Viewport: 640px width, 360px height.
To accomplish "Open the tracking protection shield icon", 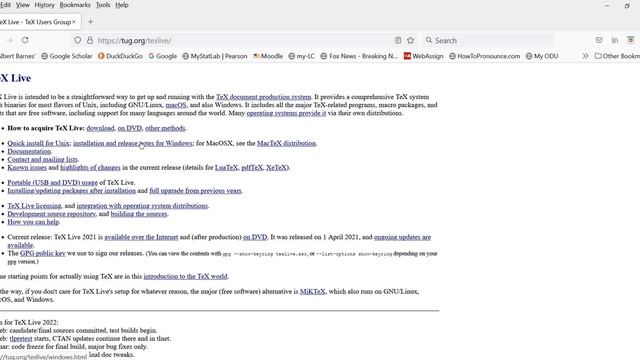I will (x=78, y=40).
